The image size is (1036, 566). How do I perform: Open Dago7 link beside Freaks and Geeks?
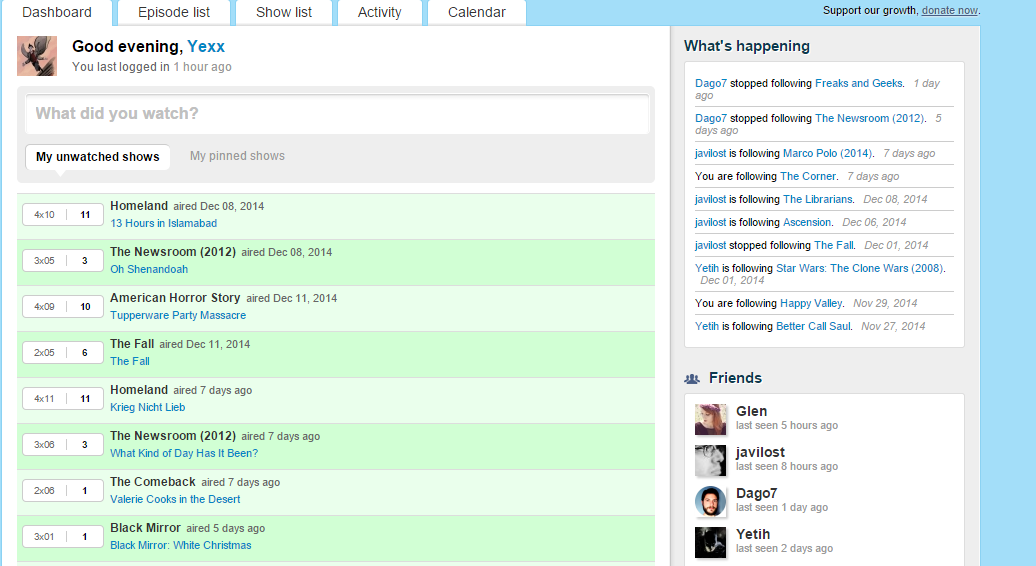[x=710, y=83]
